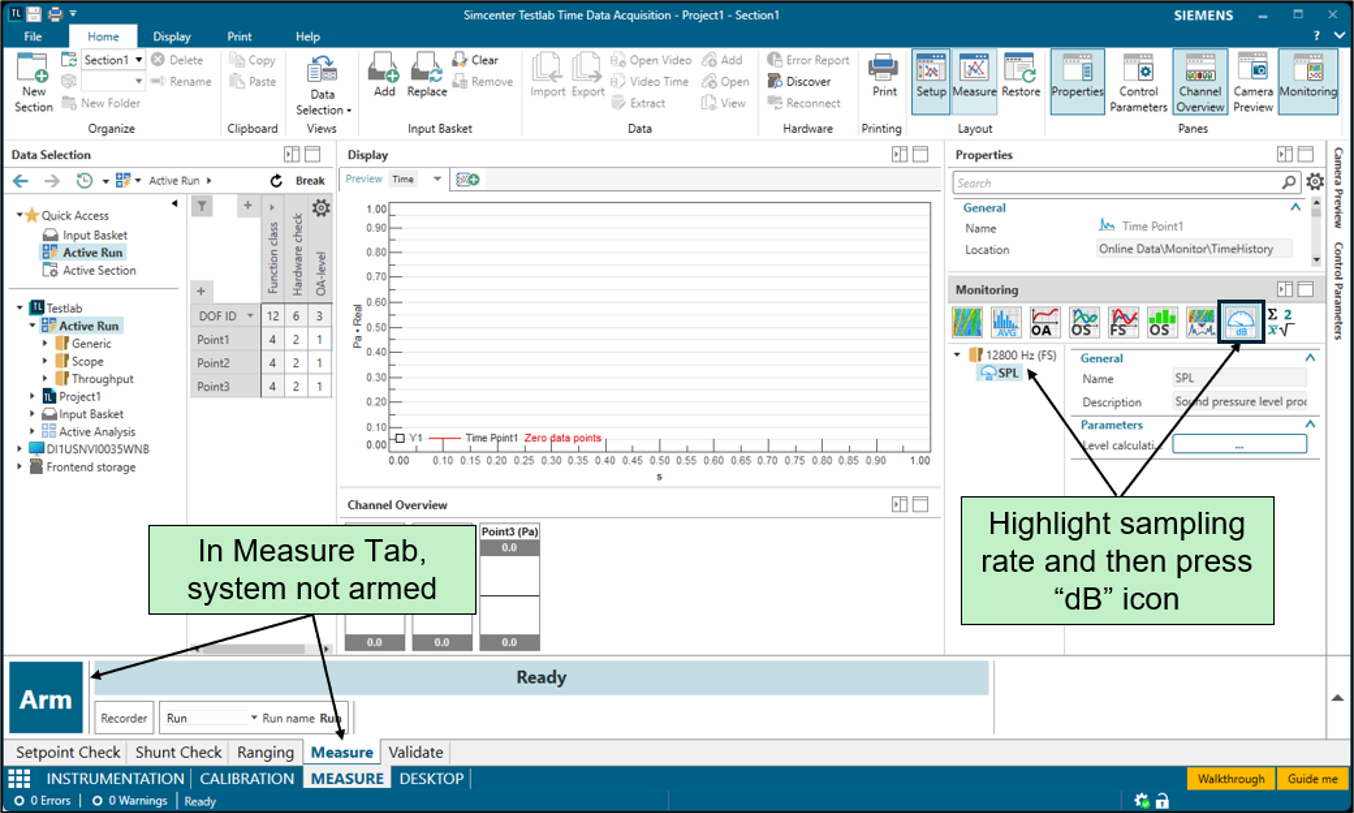The height and width of the screenshot is (813, 1354).
Task: Open the DESKTOP workbook
Action: tap(431, 778)
